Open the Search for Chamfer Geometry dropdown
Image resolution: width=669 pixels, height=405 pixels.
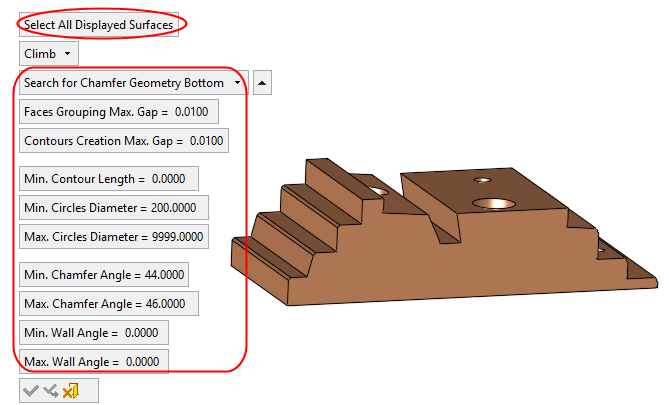[132, 83]
